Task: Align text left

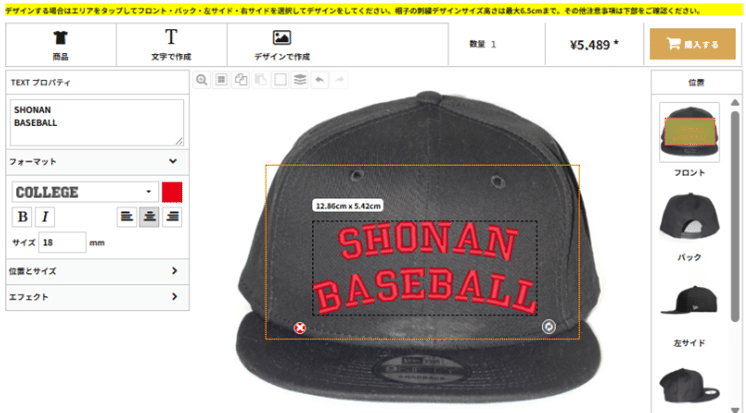Action: [127, 217]
